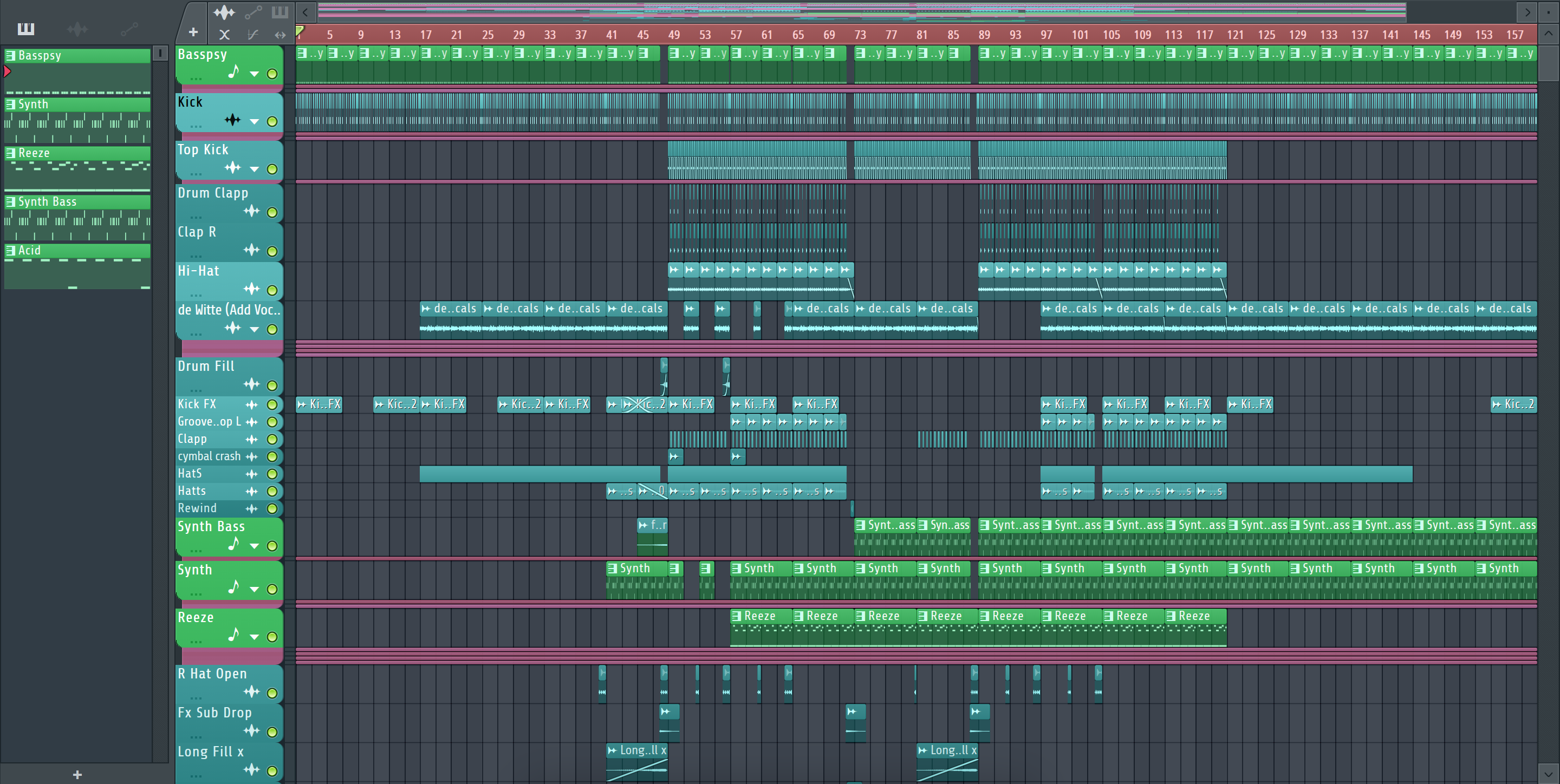Click the song overview minimap scrollbar
Screen dimensions: 1560x784
[862, 12]
